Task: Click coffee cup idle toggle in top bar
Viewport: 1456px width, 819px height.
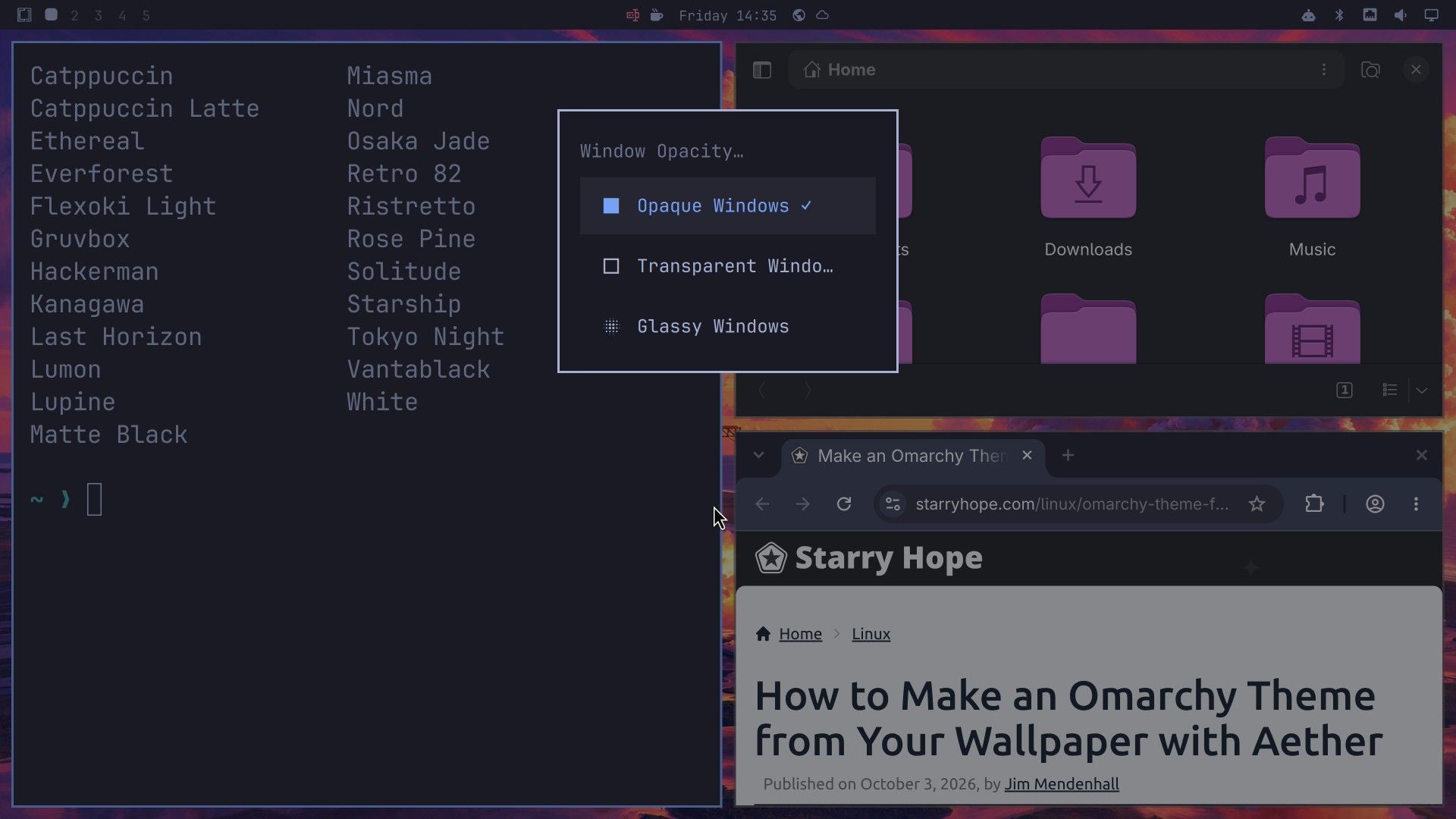Action: point(657,15)
